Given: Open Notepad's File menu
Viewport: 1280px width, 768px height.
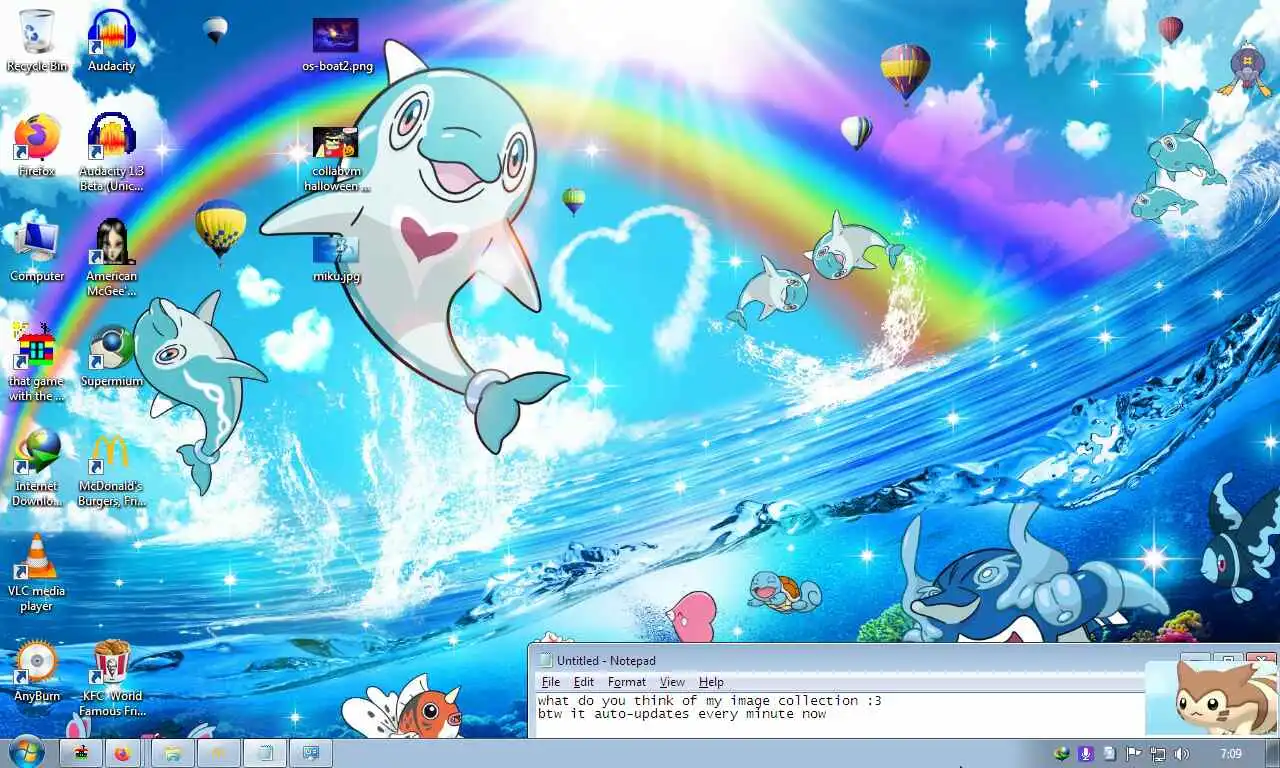Looking at the screenshot, I should tap(551, 682).
